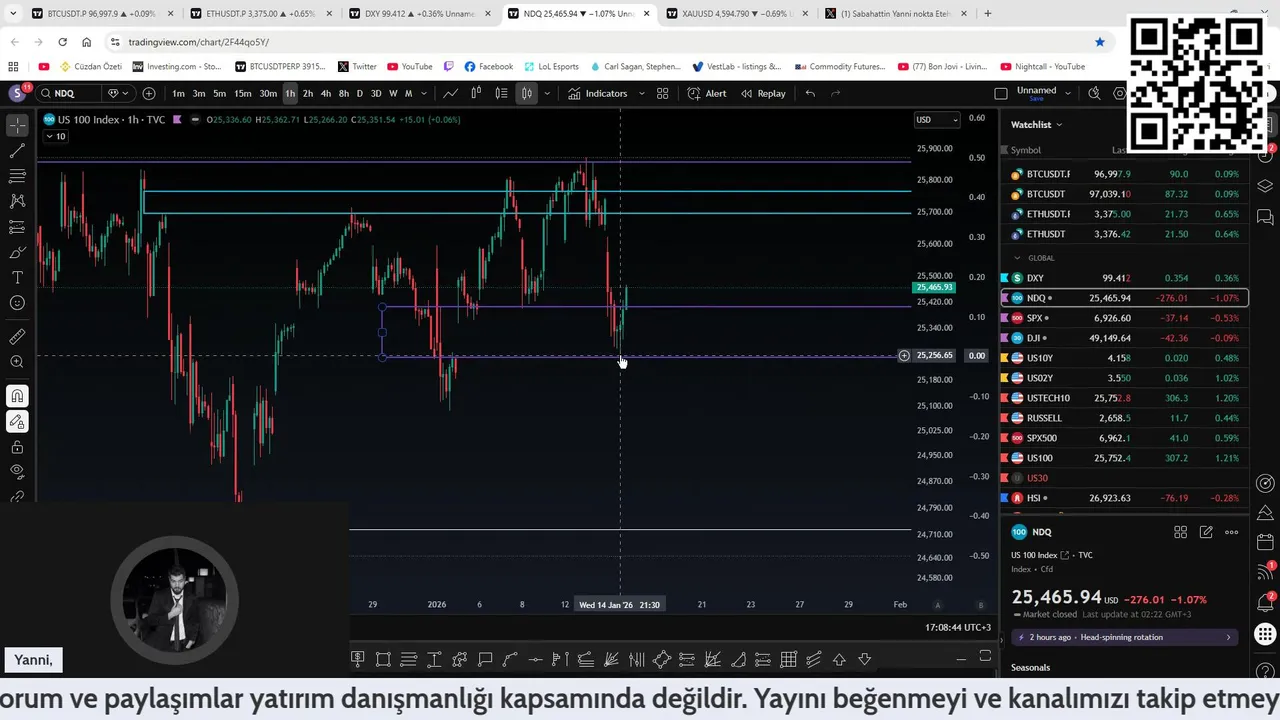Screen dimensions: 1280x720
Task: Expand the timeframe dropdown arrow
Action: [x=424, y=93]
